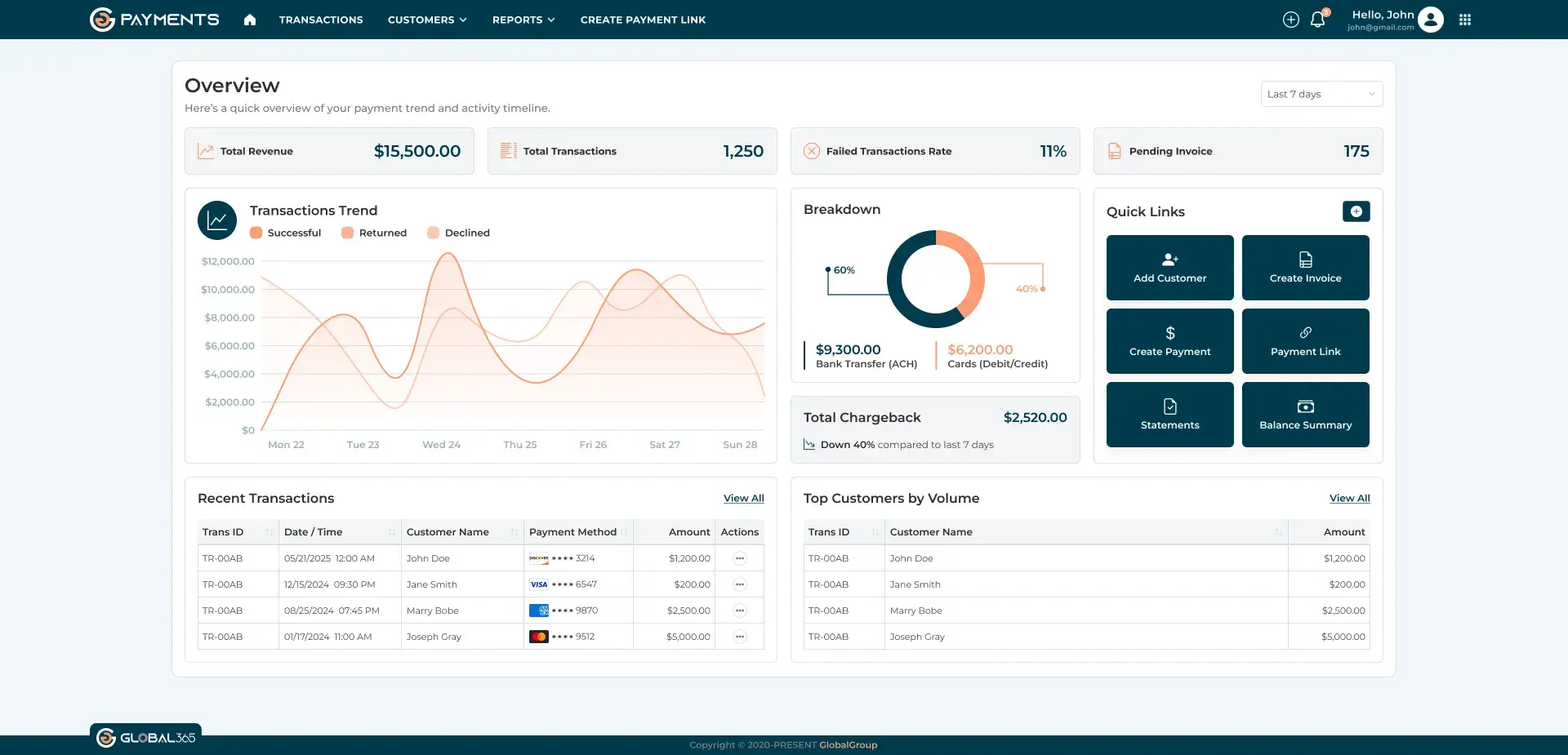The height and width of the screenshot is (755, 1568).
Task: Click the Global365 footer logo
Action: [146, 738]
